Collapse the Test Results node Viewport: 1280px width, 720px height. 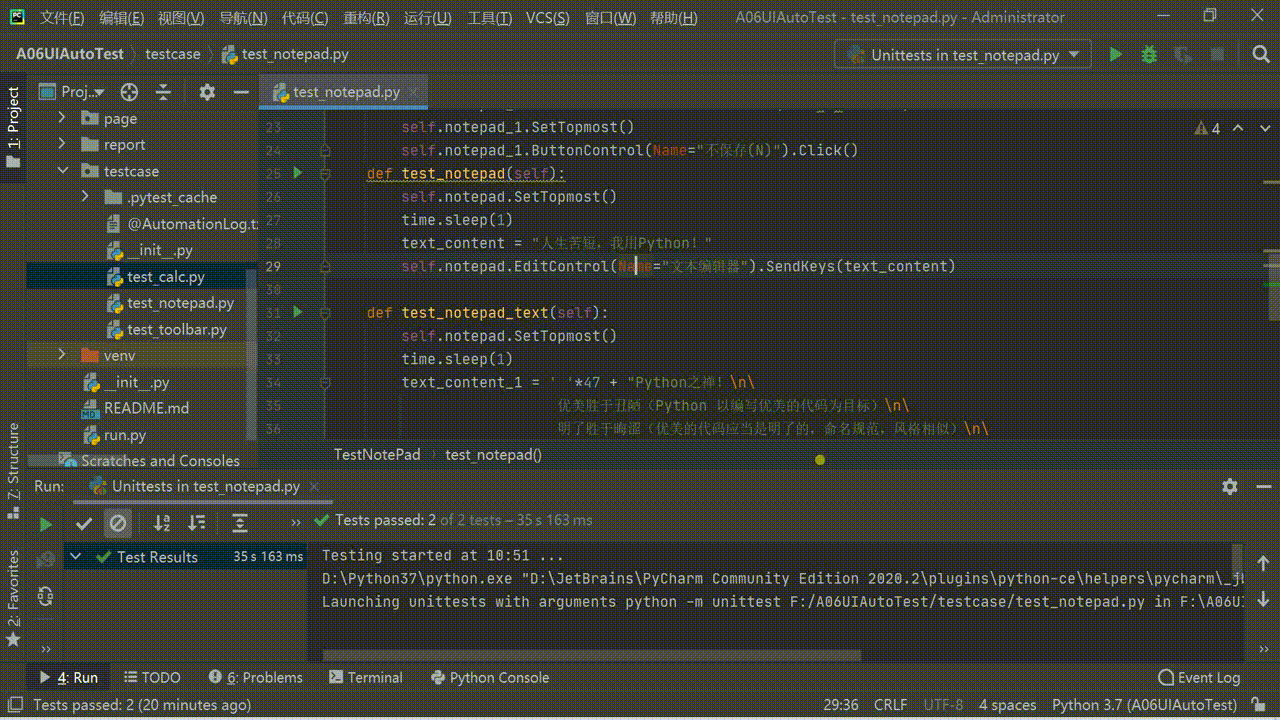[x=75, y=556]
